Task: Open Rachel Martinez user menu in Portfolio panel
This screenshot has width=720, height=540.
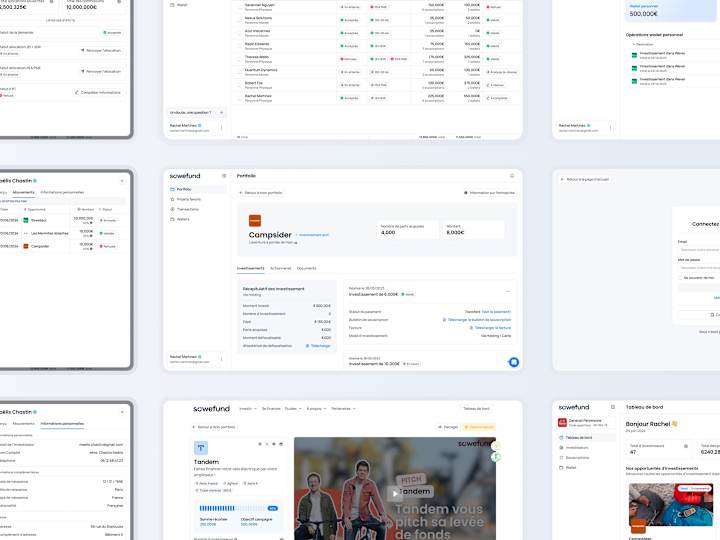Action: pyautogui.click(x=221, y=359)
